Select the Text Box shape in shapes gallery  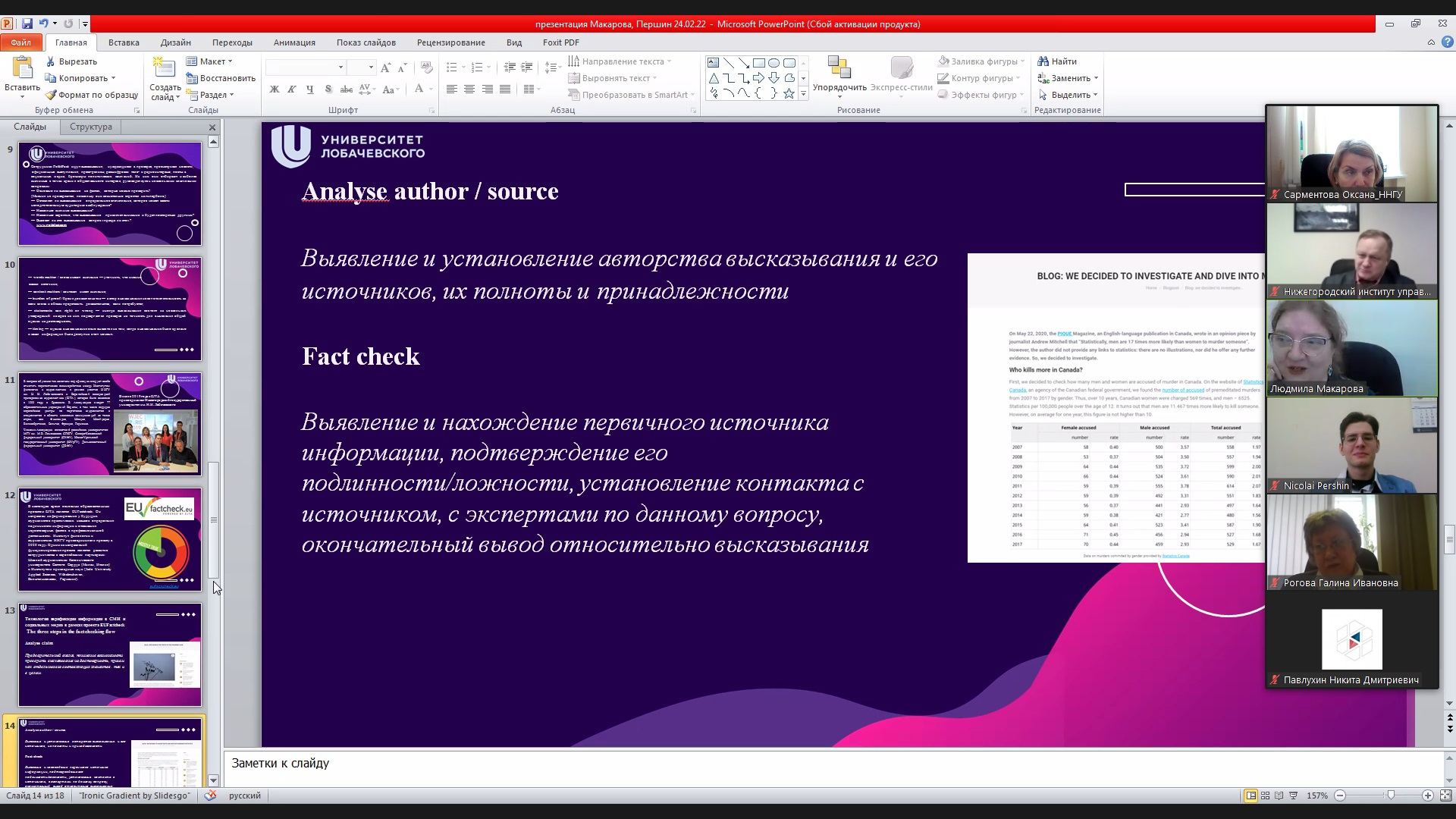click(714, 63)
